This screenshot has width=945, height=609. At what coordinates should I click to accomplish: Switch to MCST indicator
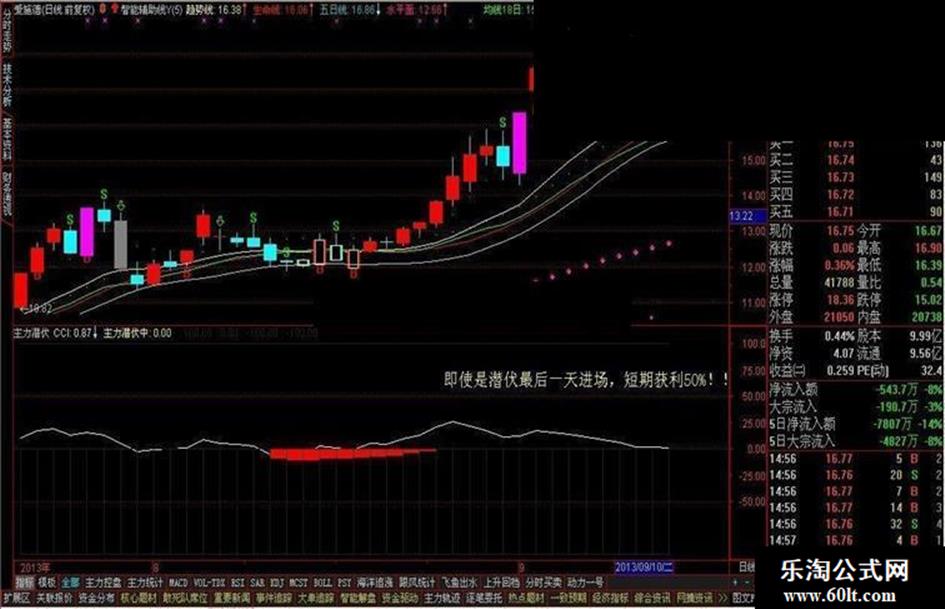pyautogui.click(x=299, y=583)
